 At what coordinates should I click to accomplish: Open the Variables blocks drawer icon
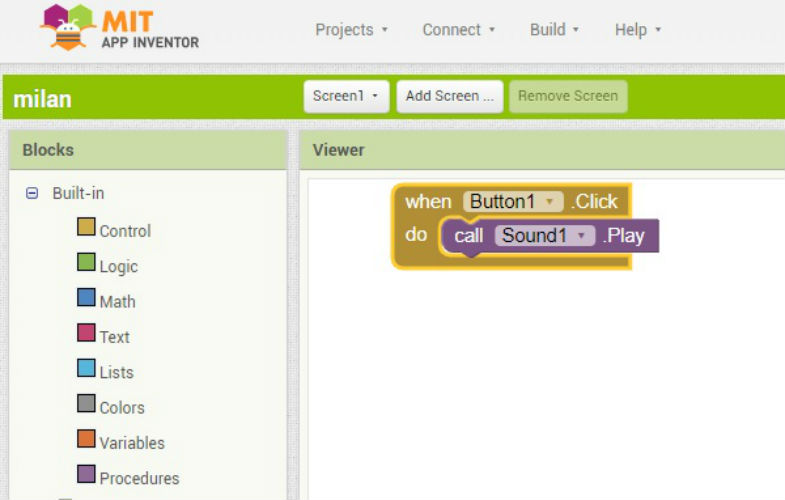click(86, 438)
